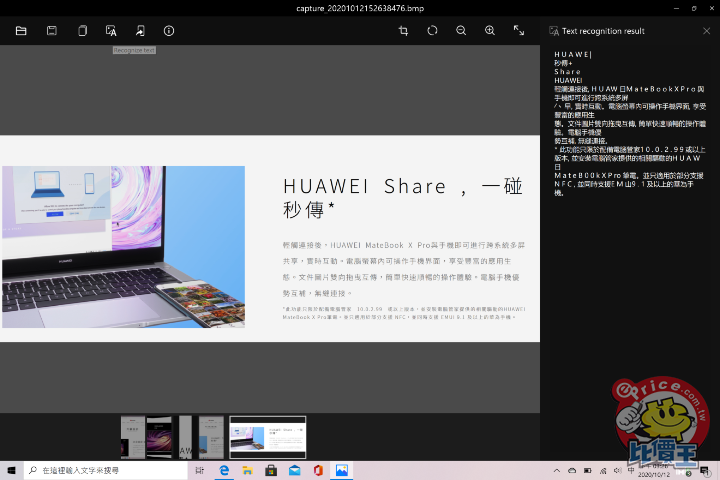
Task: Open a file with the folder icon
Action: click(x=21, y=31)
